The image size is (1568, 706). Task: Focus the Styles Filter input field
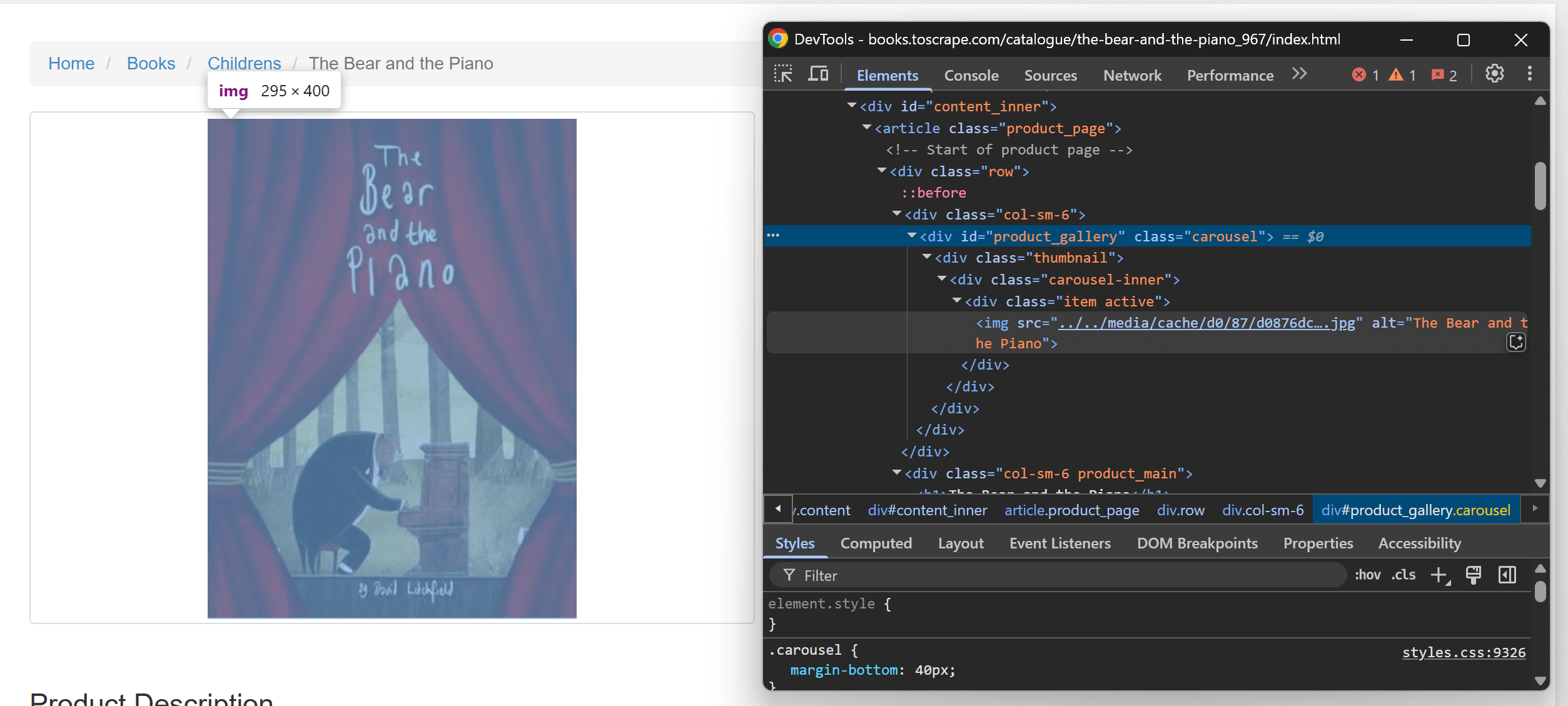click(x=1057, y=575)
